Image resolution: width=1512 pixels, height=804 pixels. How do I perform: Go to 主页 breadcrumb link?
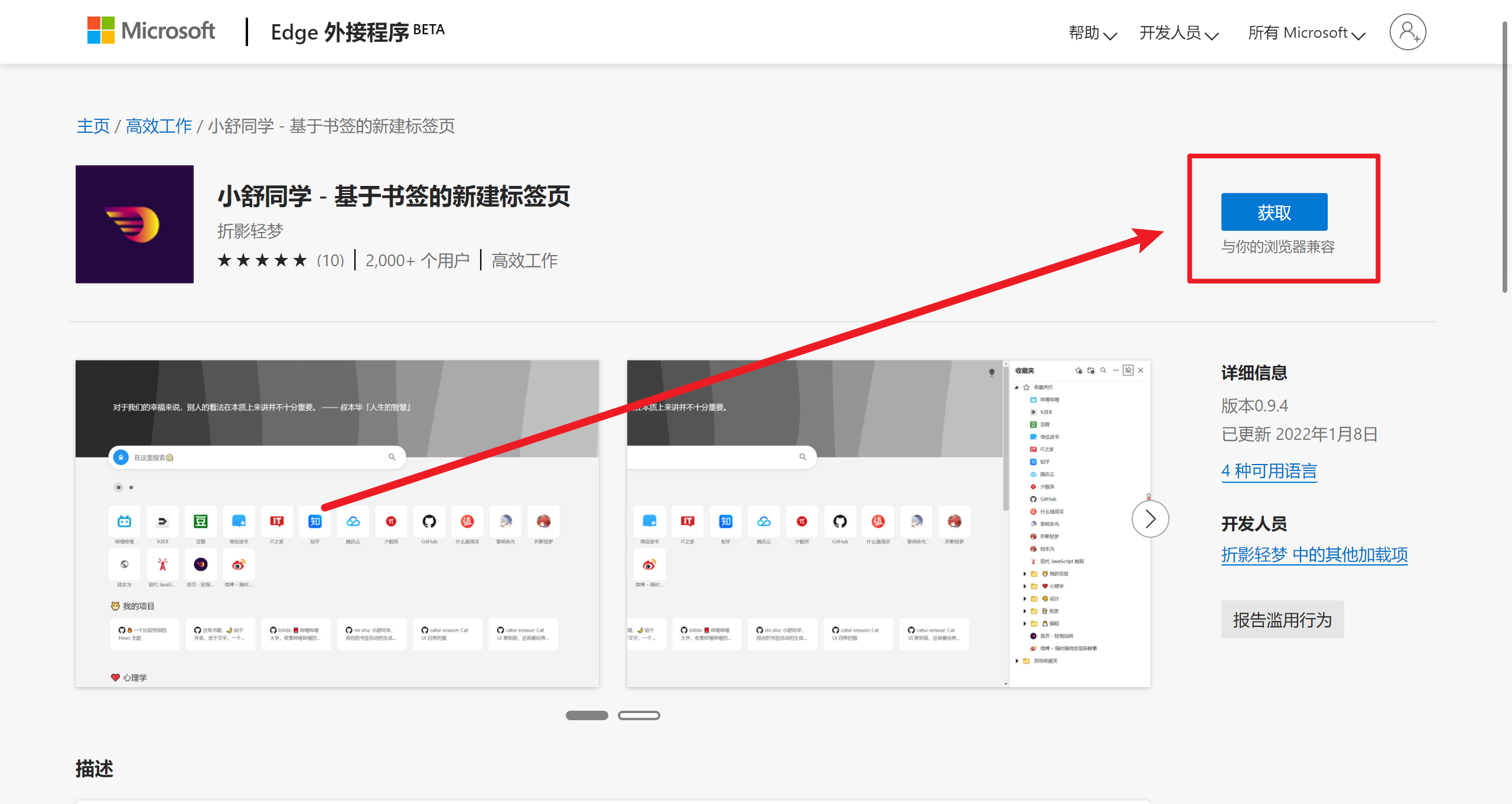click(x=93, y=126)
